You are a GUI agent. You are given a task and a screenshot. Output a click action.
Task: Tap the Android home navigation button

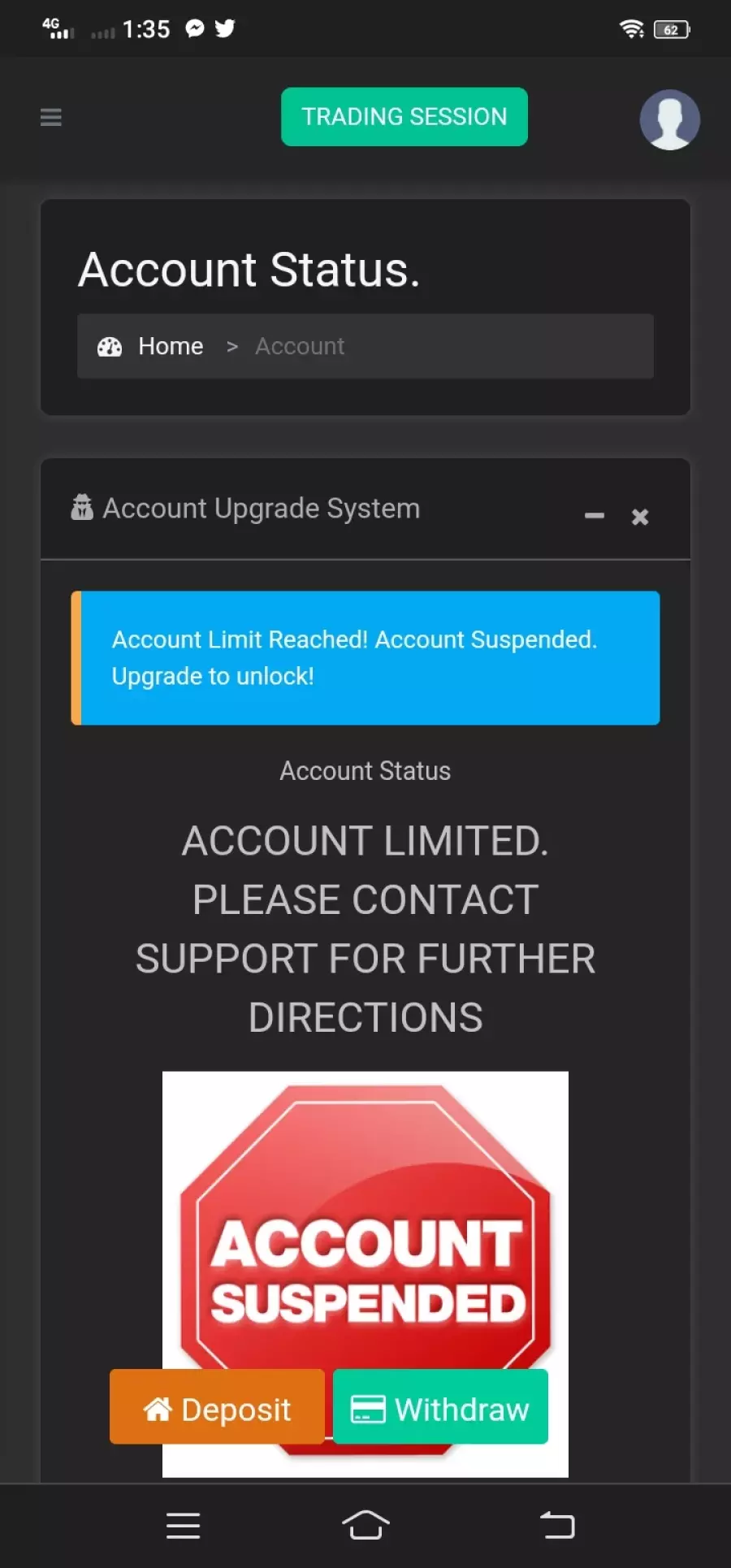365,1525
